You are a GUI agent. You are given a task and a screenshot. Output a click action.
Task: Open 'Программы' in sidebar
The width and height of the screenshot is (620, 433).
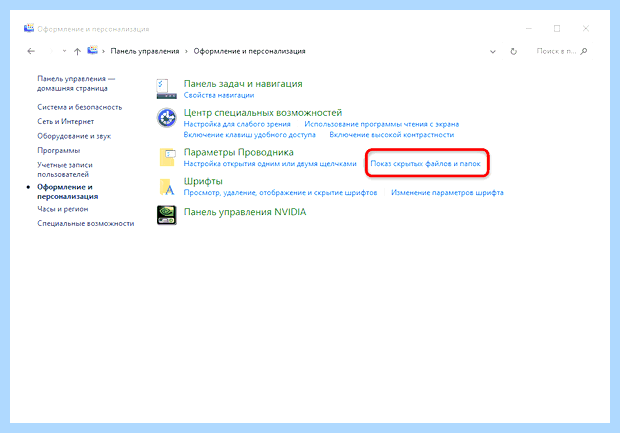coord(59,150)
